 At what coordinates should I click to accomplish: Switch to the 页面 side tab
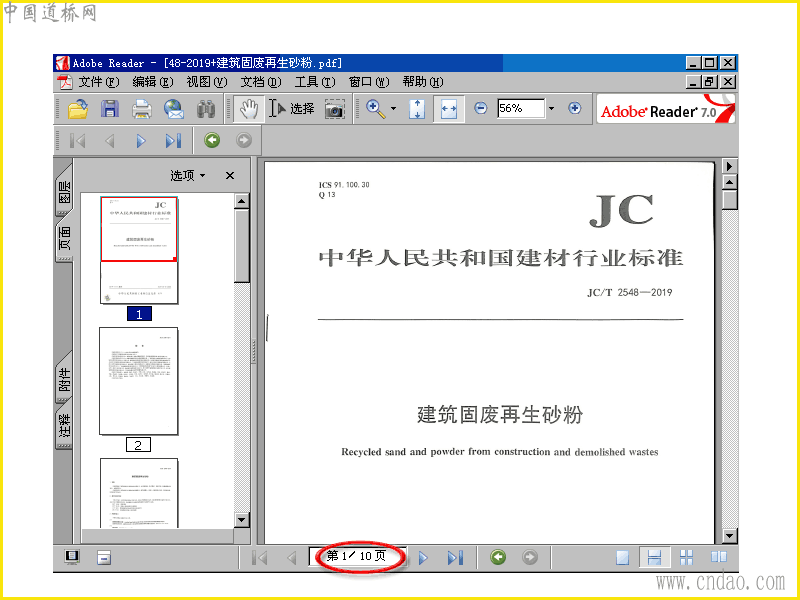[64, 237]
